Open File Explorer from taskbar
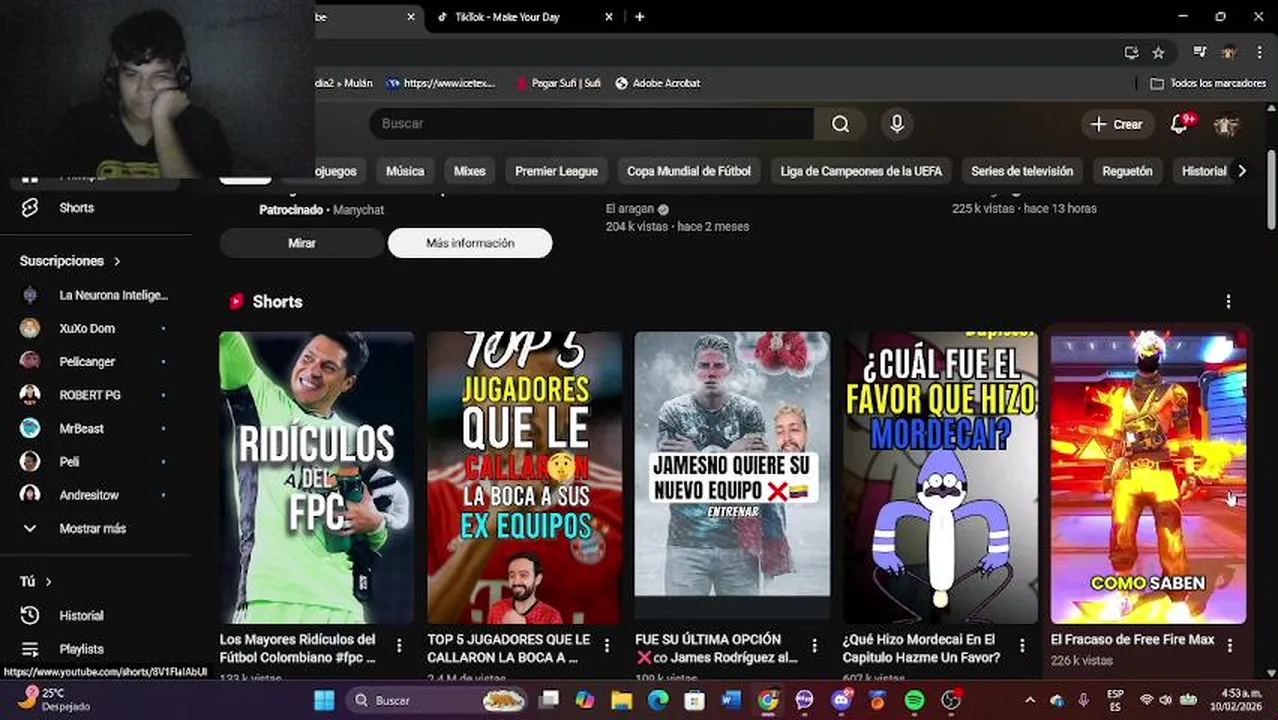This screenshot has width=1278, height=720. [622, 700]
